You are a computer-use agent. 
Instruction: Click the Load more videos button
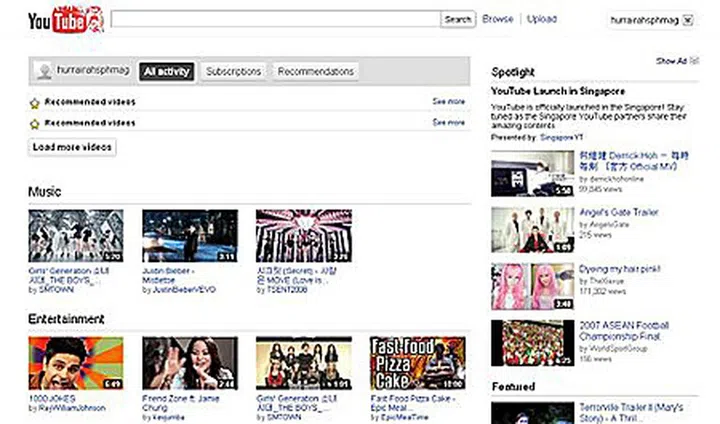tap(72, 147)
